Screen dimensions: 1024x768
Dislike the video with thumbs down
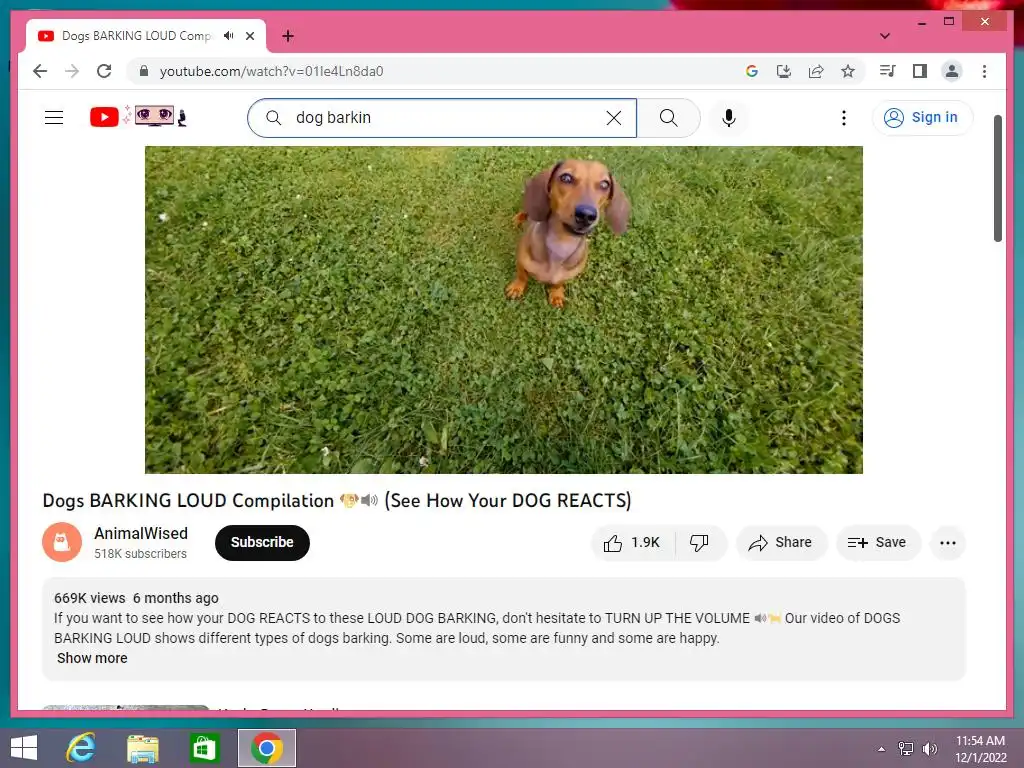(699, 543)
